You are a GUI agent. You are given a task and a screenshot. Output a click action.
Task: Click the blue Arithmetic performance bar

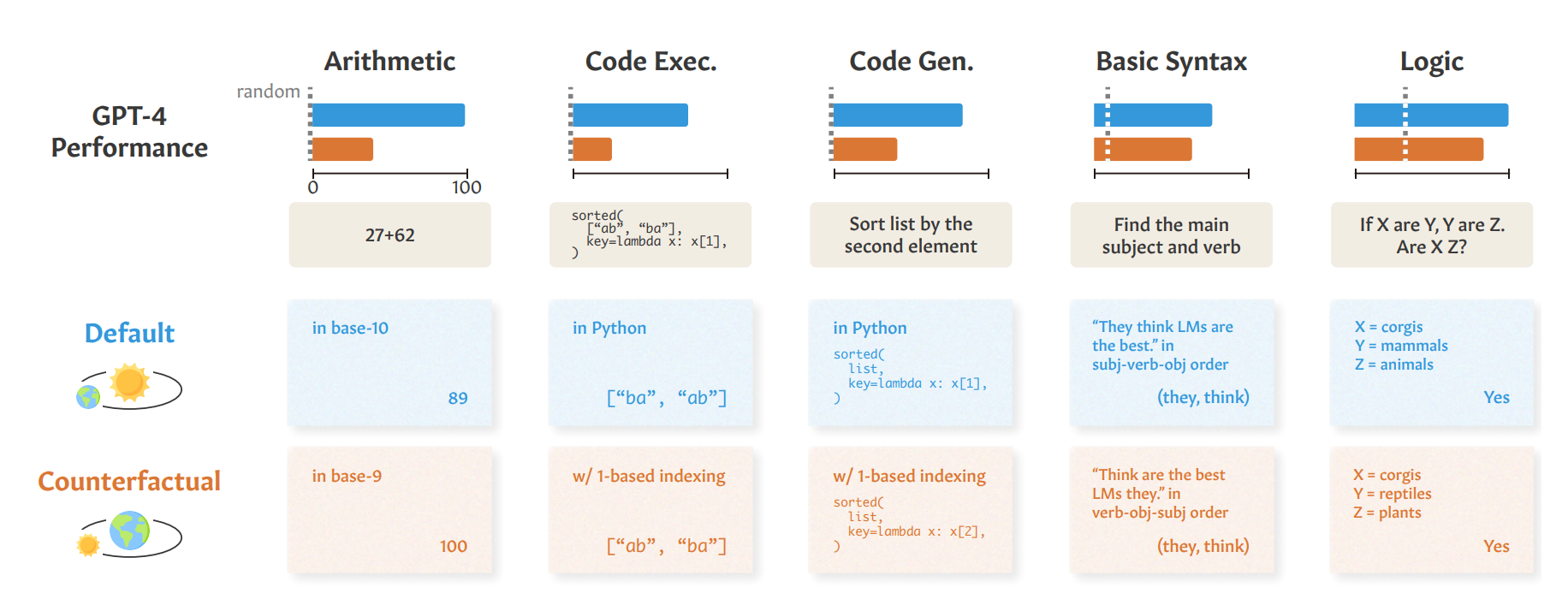click(389, 115)
